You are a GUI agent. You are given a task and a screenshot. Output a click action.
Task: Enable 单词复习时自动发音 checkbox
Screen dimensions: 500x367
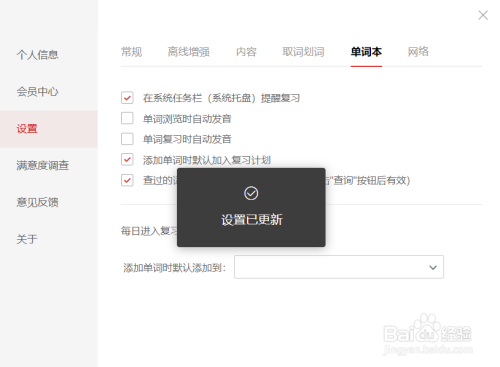click(127, 139)
